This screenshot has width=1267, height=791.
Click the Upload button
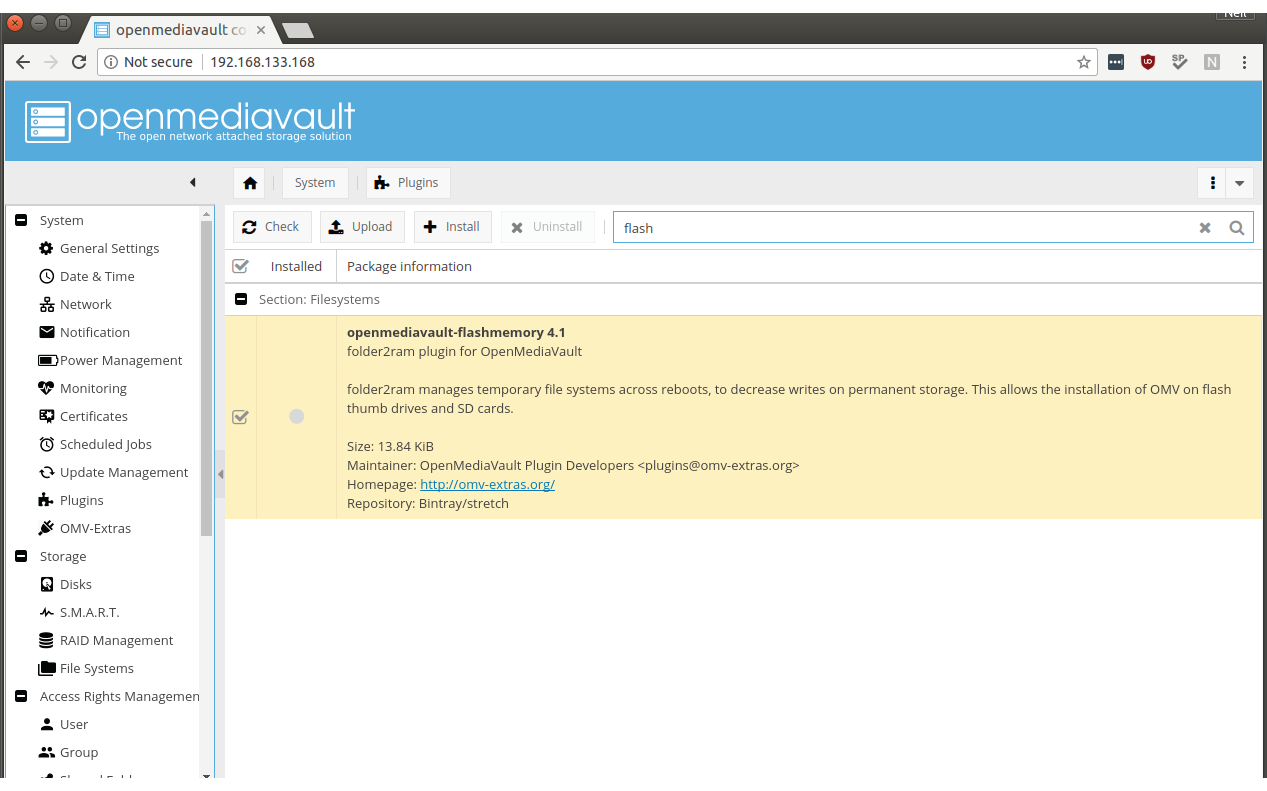(x=362, y=227)
